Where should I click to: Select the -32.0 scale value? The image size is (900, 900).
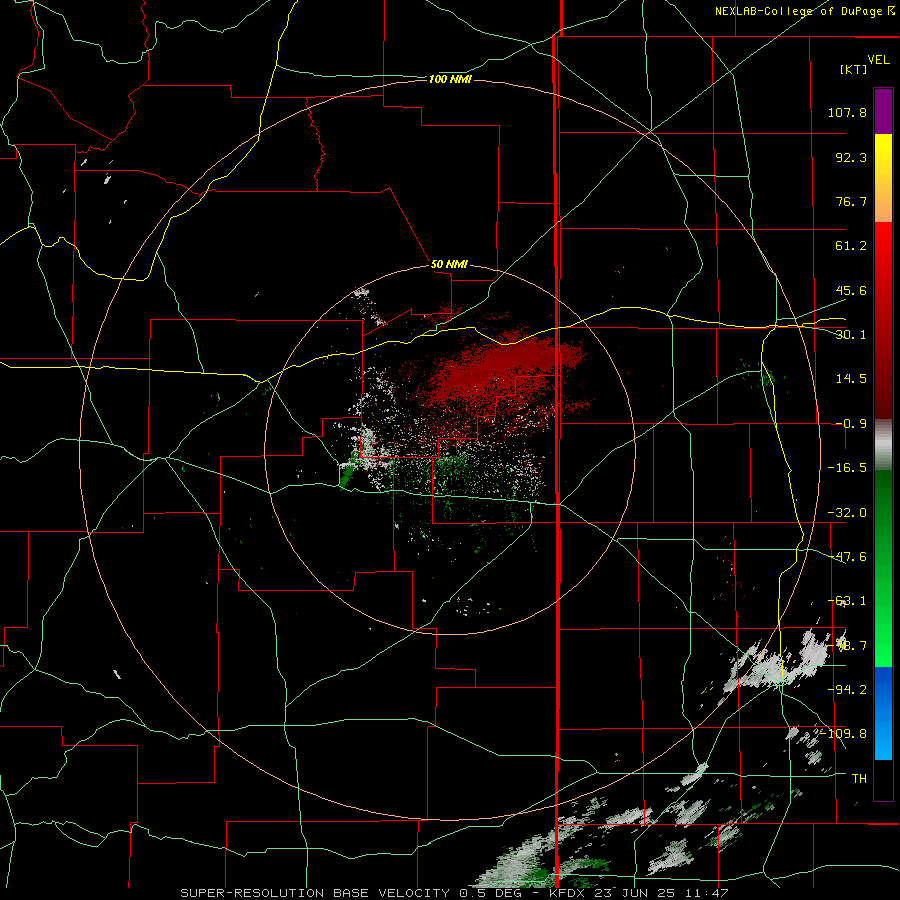pos(847,513)
